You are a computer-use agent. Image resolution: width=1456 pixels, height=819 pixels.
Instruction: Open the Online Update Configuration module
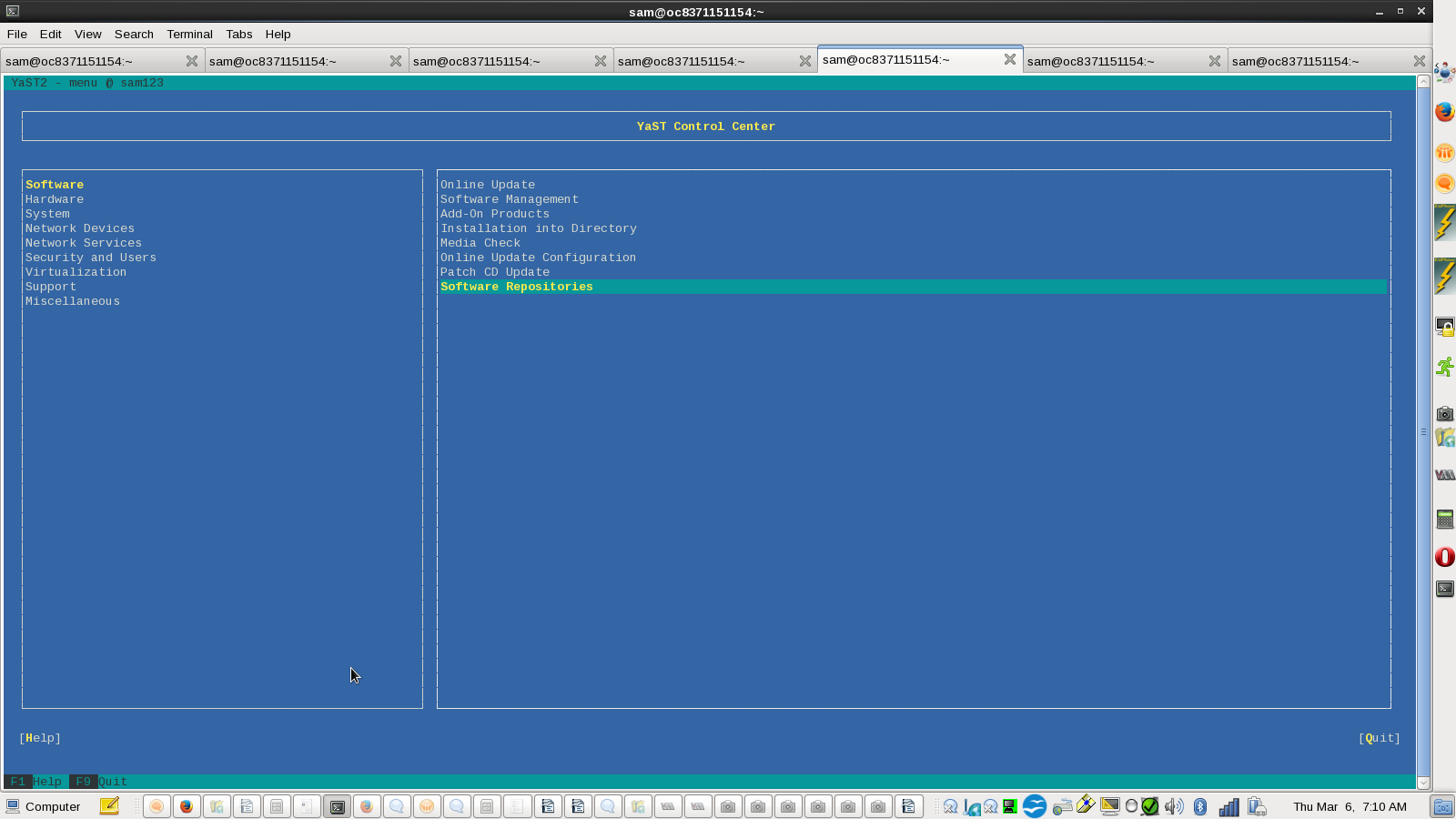point(539,258)
